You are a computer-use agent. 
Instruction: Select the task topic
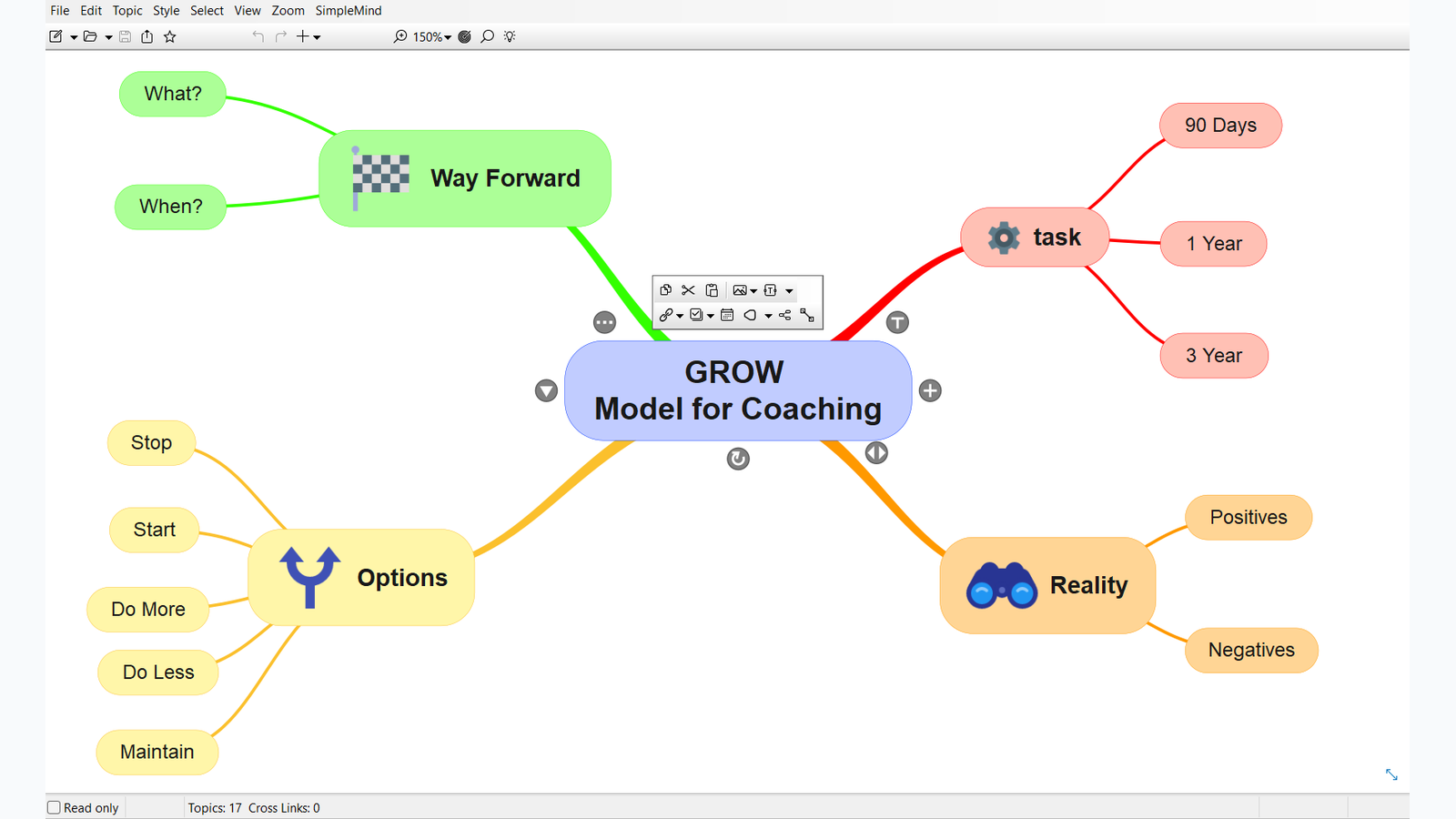pyautogui.click(x=1035, y=238)
